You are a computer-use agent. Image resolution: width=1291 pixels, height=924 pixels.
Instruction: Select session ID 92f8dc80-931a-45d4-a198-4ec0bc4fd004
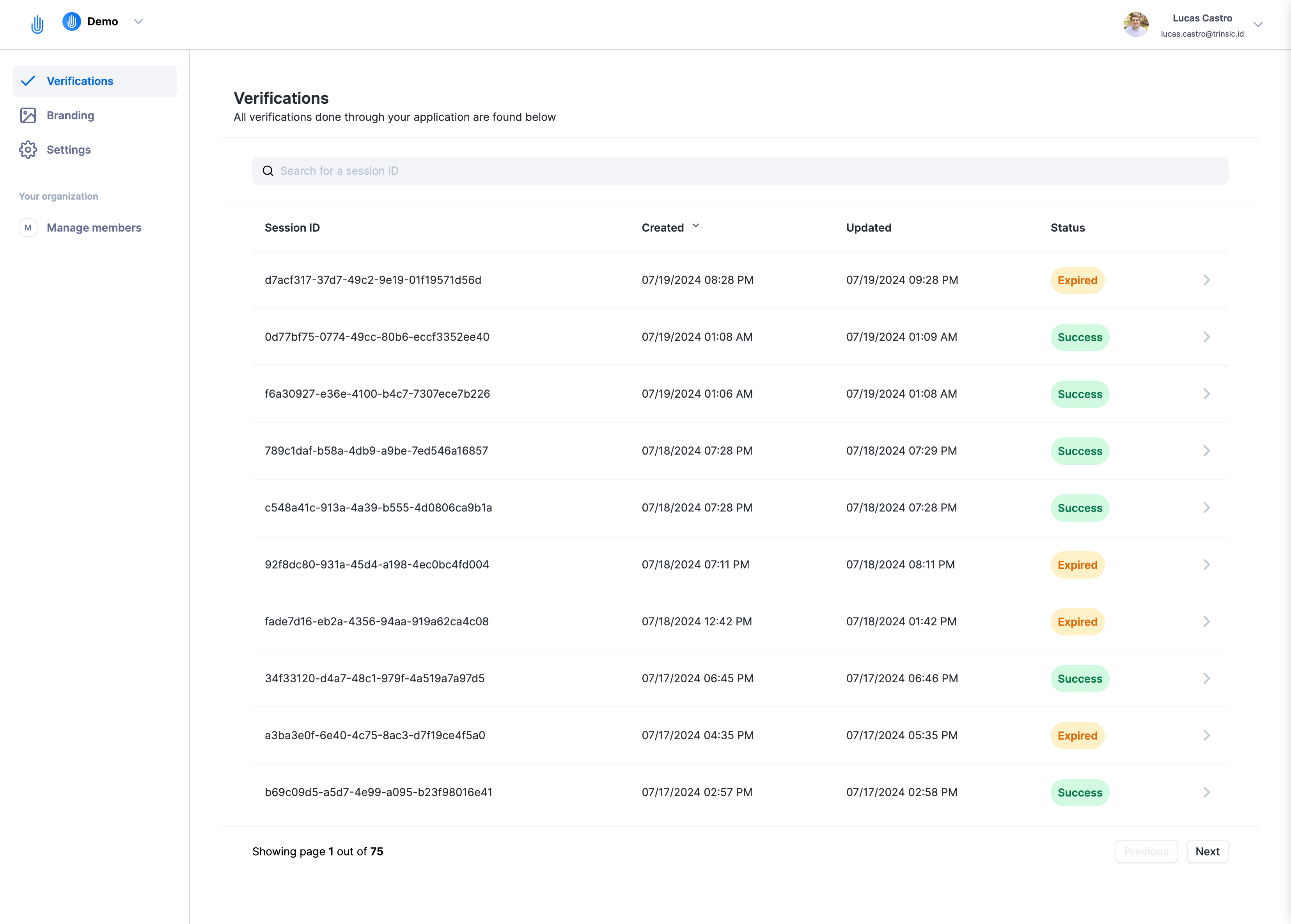(x=377, y=565)
